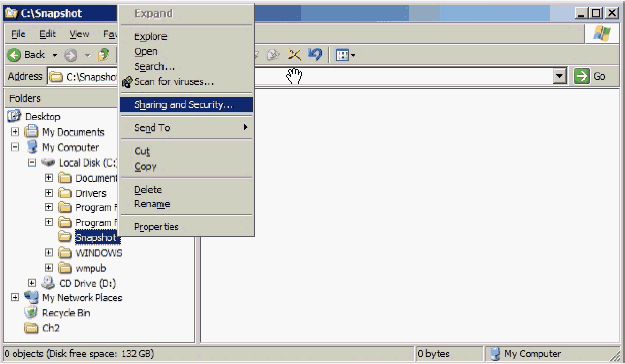Click the green Back arrow icon
Image resolution: width=625 pixels, height=364 pixels.
[14, 55]
